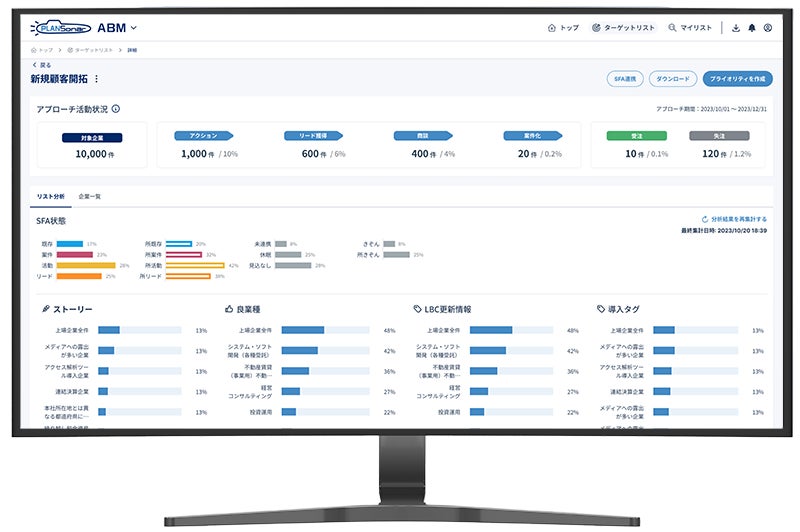Click the 1,000 件 action count

[x=197, y=154]
